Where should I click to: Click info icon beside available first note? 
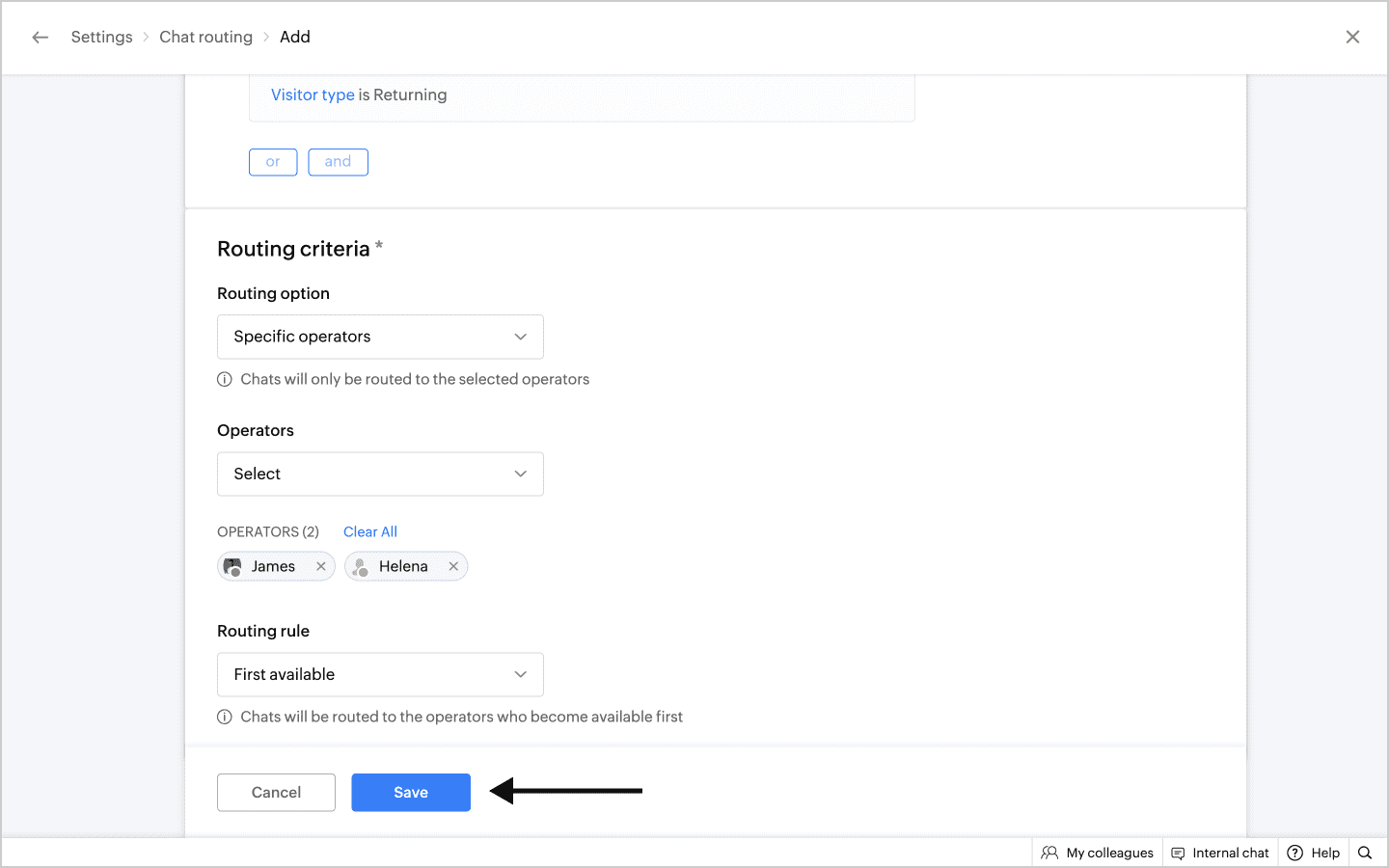point(225,717)
